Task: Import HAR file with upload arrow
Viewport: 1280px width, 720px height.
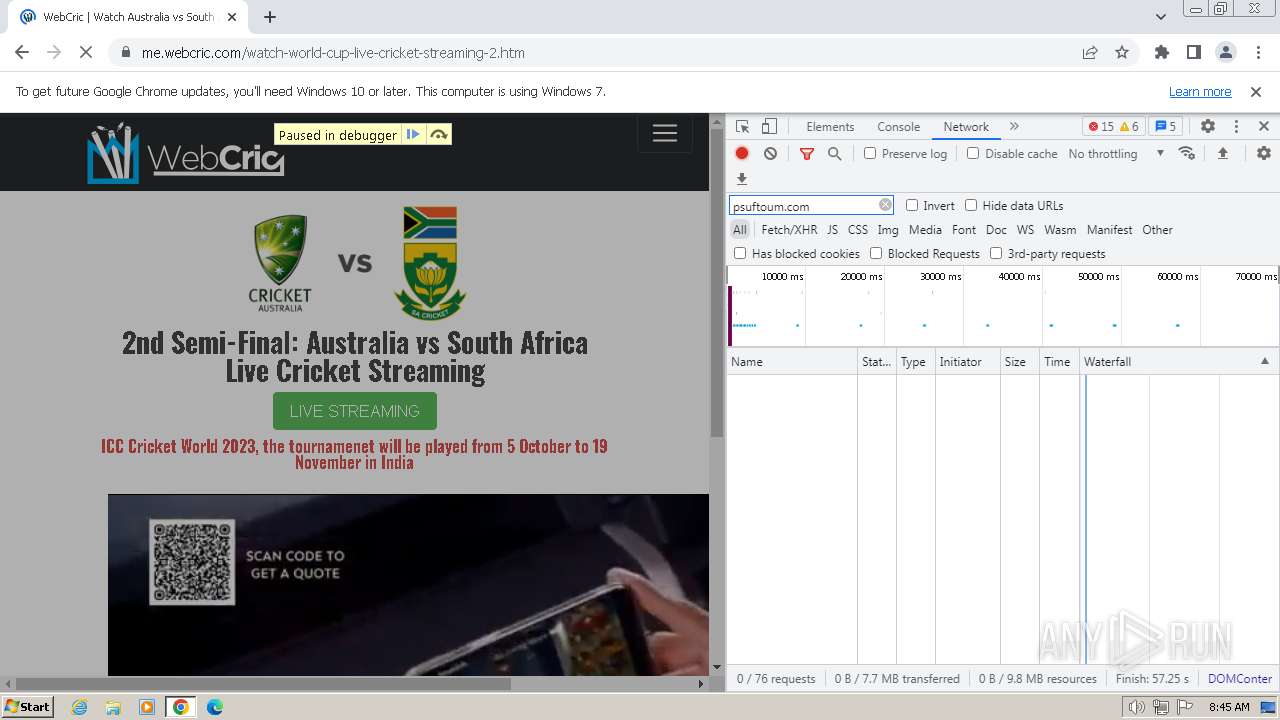Action: click(1222, 153)
